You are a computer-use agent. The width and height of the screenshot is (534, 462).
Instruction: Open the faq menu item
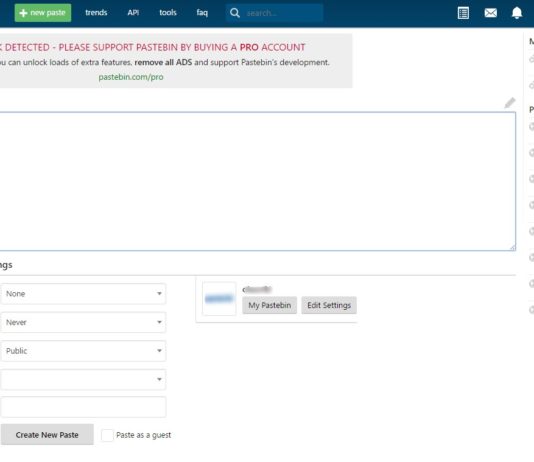pyautogui.click(x=202, y=13)
